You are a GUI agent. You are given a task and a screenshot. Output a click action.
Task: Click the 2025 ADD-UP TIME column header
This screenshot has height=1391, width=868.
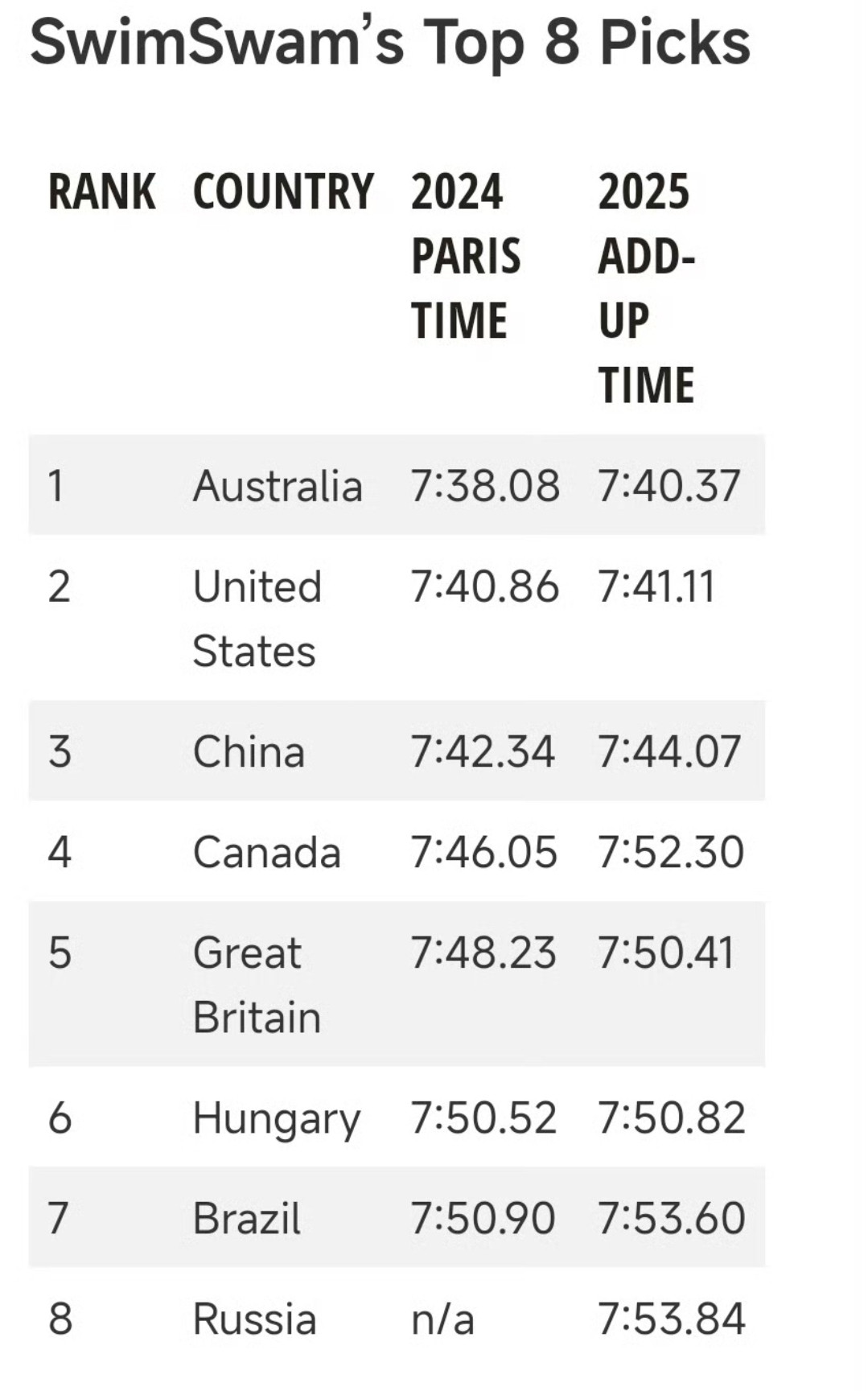click(x=647, y=288)
